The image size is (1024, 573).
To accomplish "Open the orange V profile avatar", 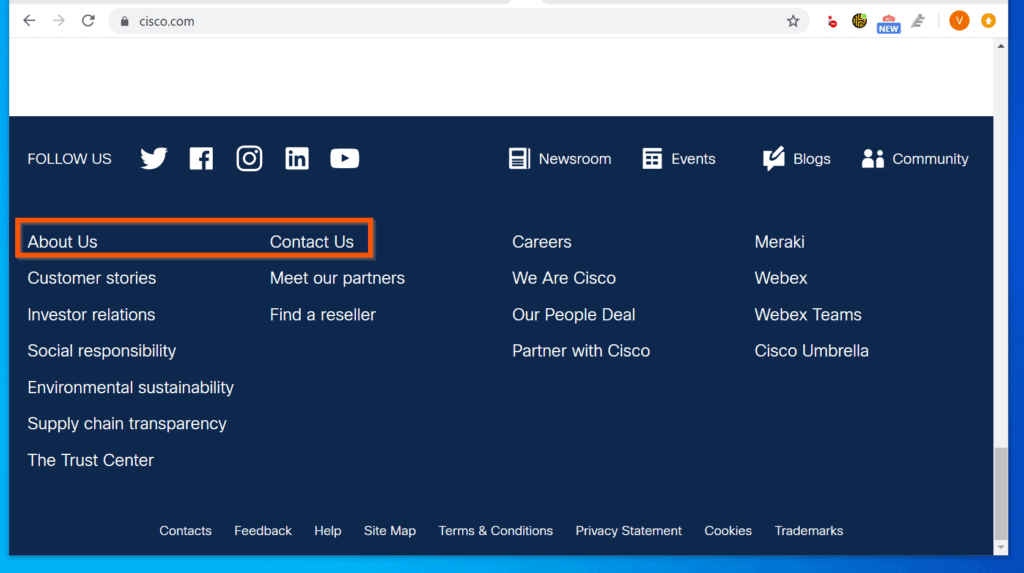I will point(959,21).
